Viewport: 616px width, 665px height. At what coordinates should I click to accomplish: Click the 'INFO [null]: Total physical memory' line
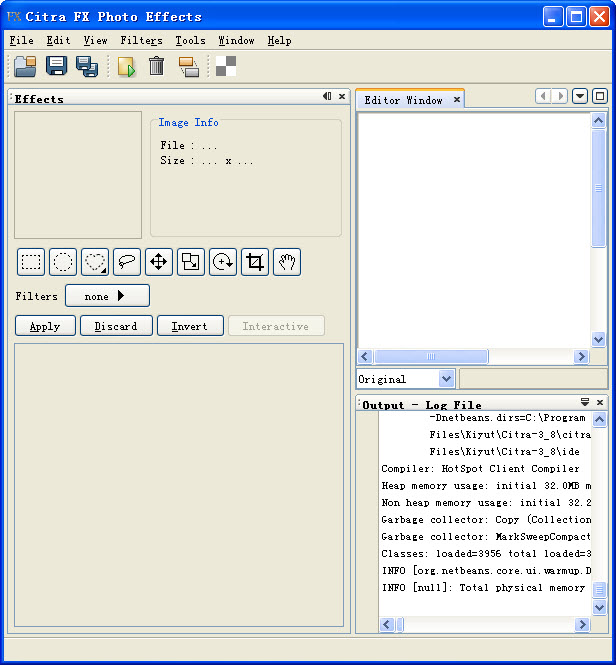(x=483, y=587)
